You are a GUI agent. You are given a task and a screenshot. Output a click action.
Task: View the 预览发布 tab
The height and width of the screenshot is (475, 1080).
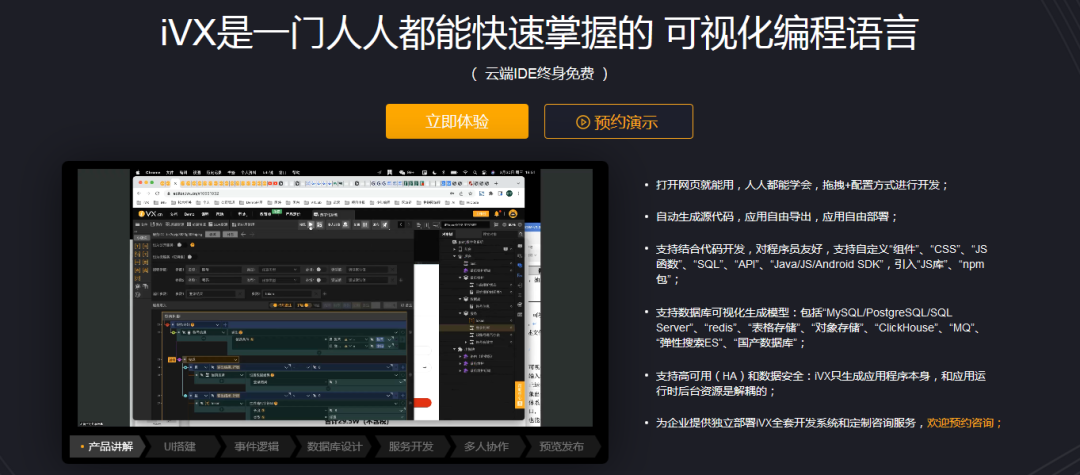point(561,447)
